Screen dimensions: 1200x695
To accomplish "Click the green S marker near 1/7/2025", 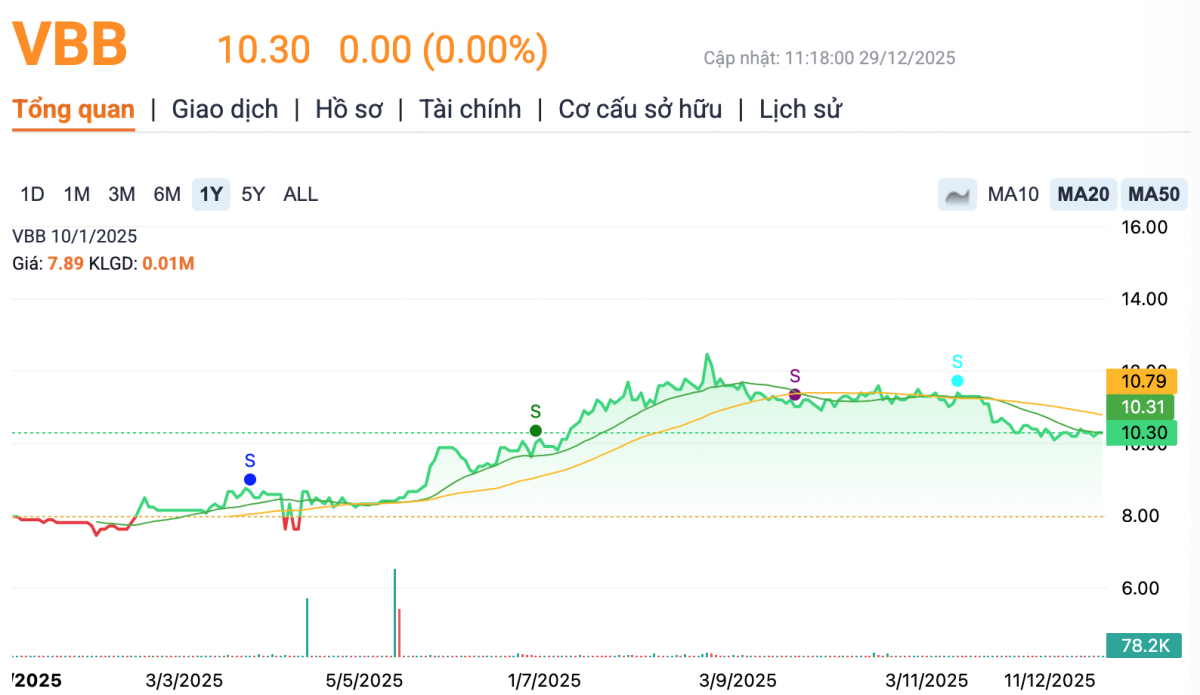I will point(535,431).
